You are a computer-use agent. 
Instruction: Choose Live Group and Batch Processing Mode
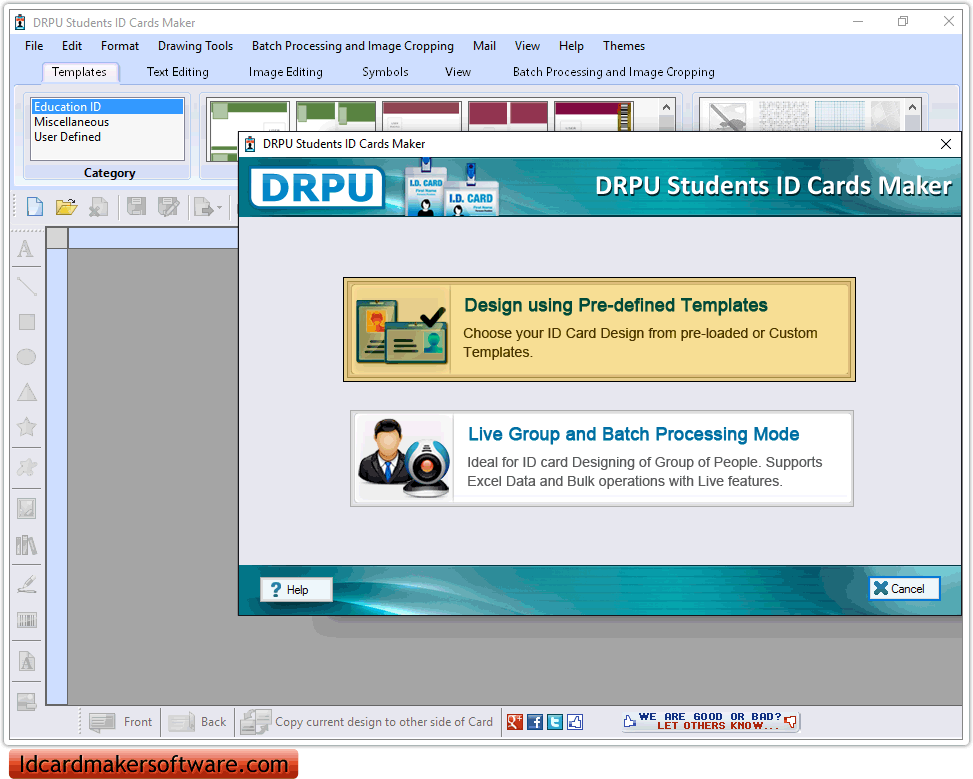click(x=602, y=458)
